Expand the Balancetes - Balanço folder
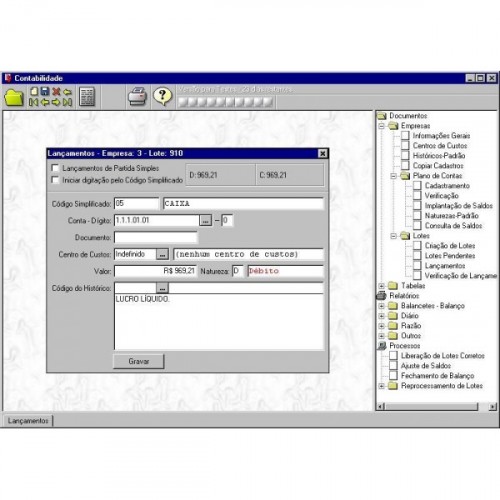500x500 pixels. coord(382,306)
